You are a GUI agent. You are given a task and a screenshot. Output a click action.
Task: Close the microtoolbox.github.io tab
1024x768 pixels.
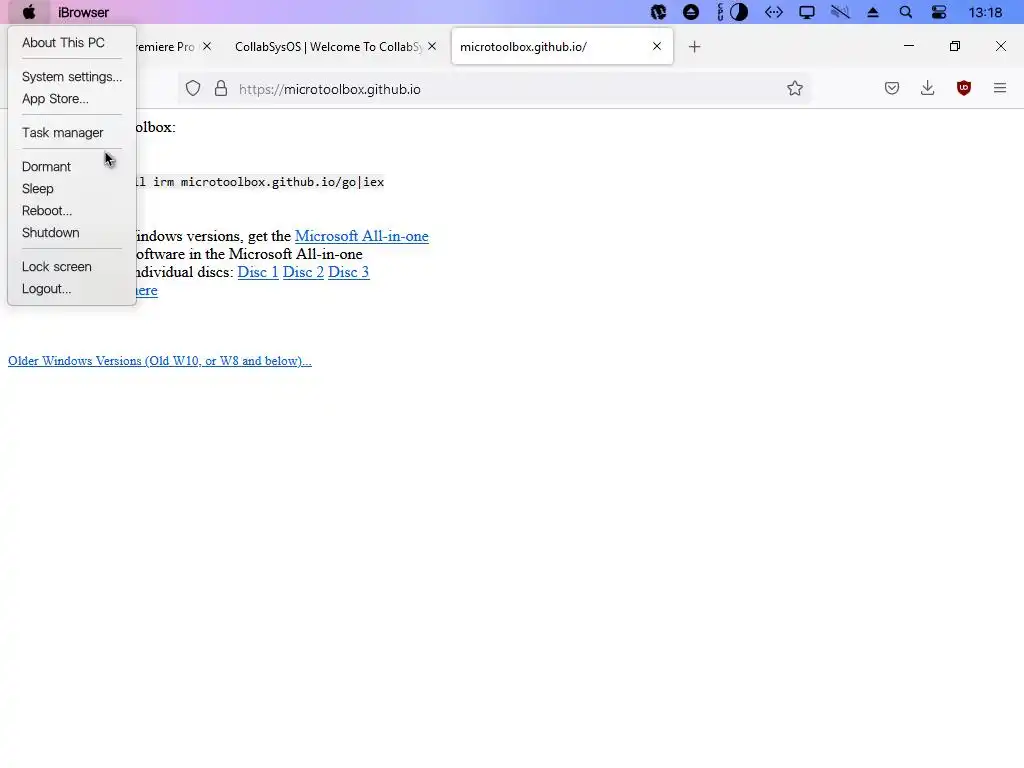(657, 46)
